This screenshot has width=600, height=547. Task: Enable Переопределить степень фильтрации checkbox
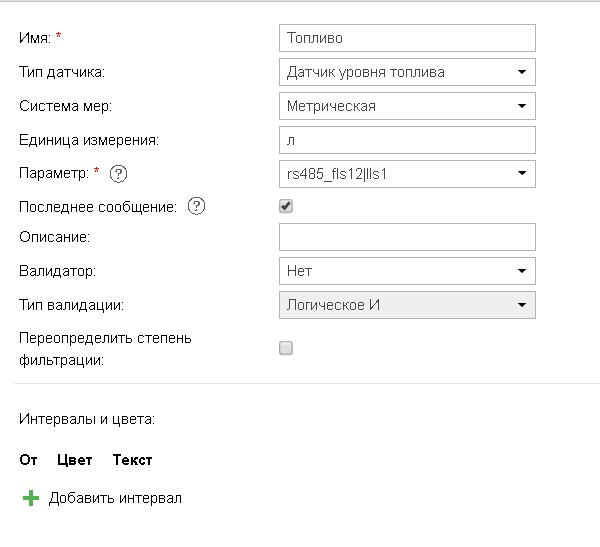pos(286,348)
